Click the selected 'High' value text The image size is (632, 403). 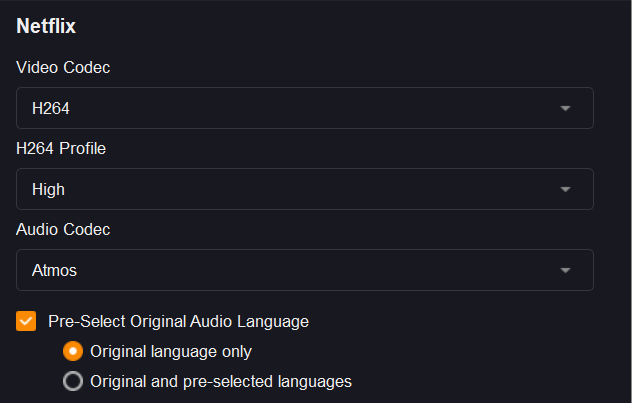(48, 189)
